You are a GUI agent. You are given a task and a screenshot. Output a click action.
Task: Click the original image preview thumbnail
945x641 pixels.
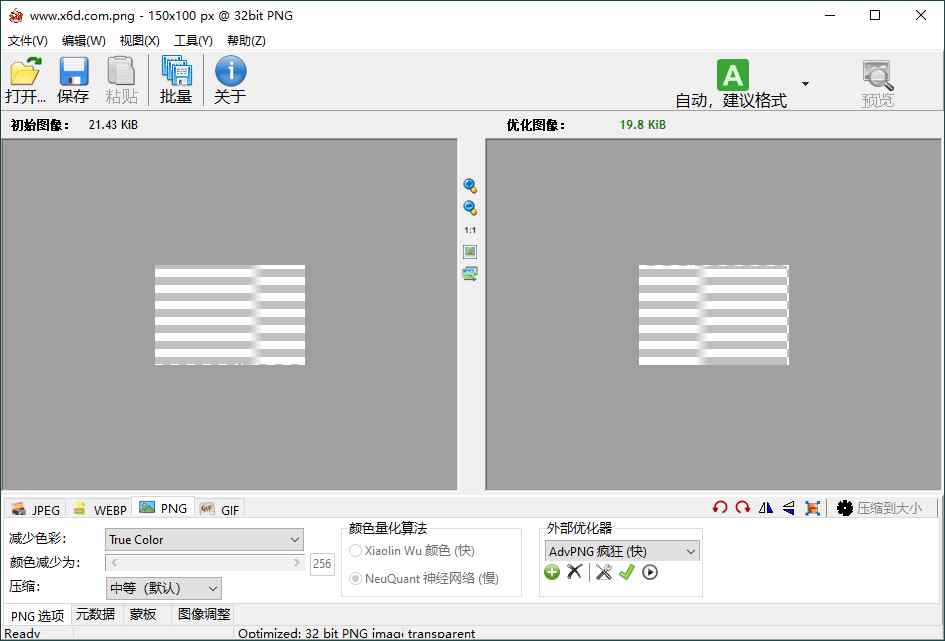point(230,315)
